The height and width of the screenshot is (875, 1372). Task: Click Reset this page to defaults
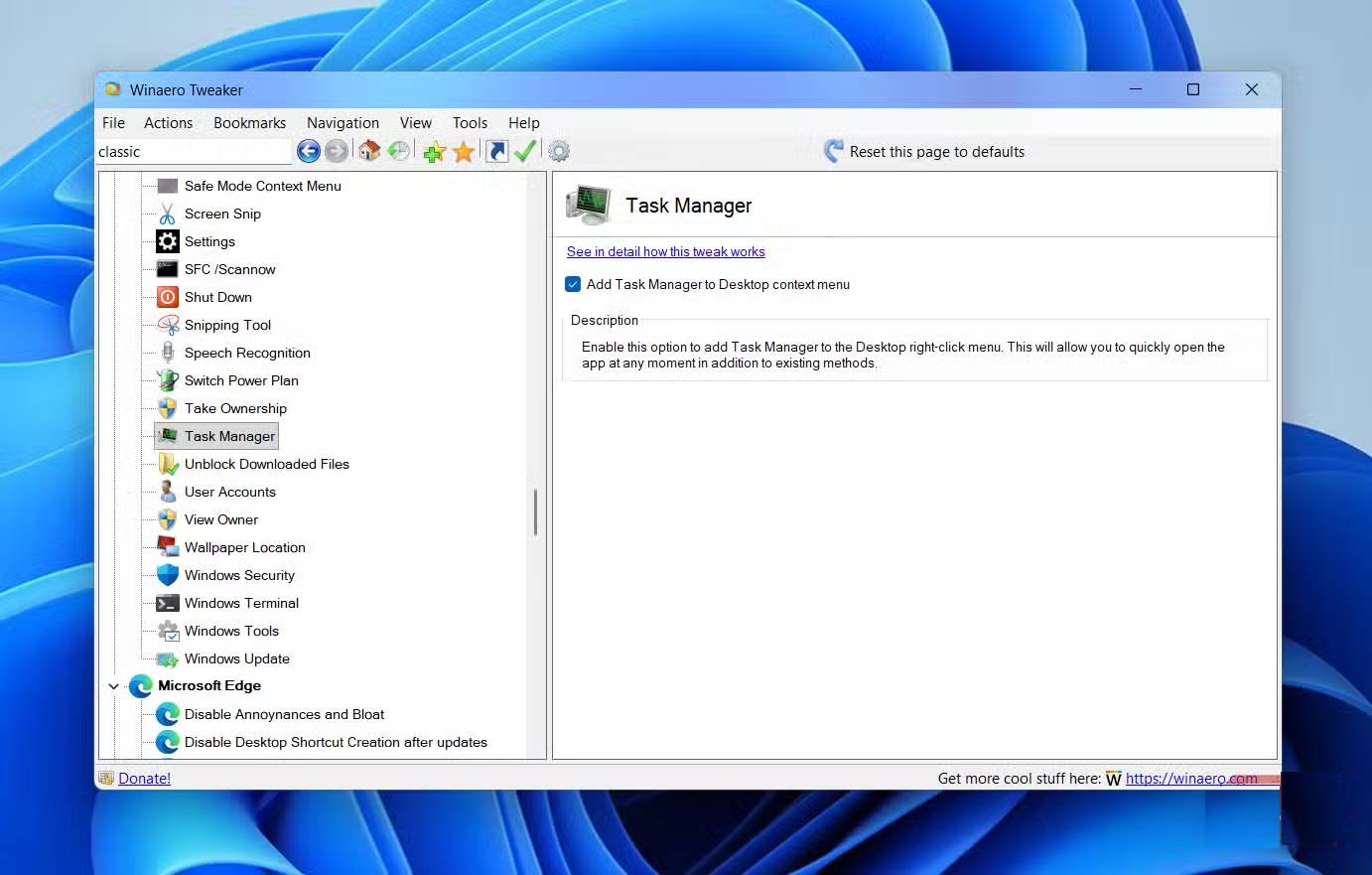pos(936,151)
